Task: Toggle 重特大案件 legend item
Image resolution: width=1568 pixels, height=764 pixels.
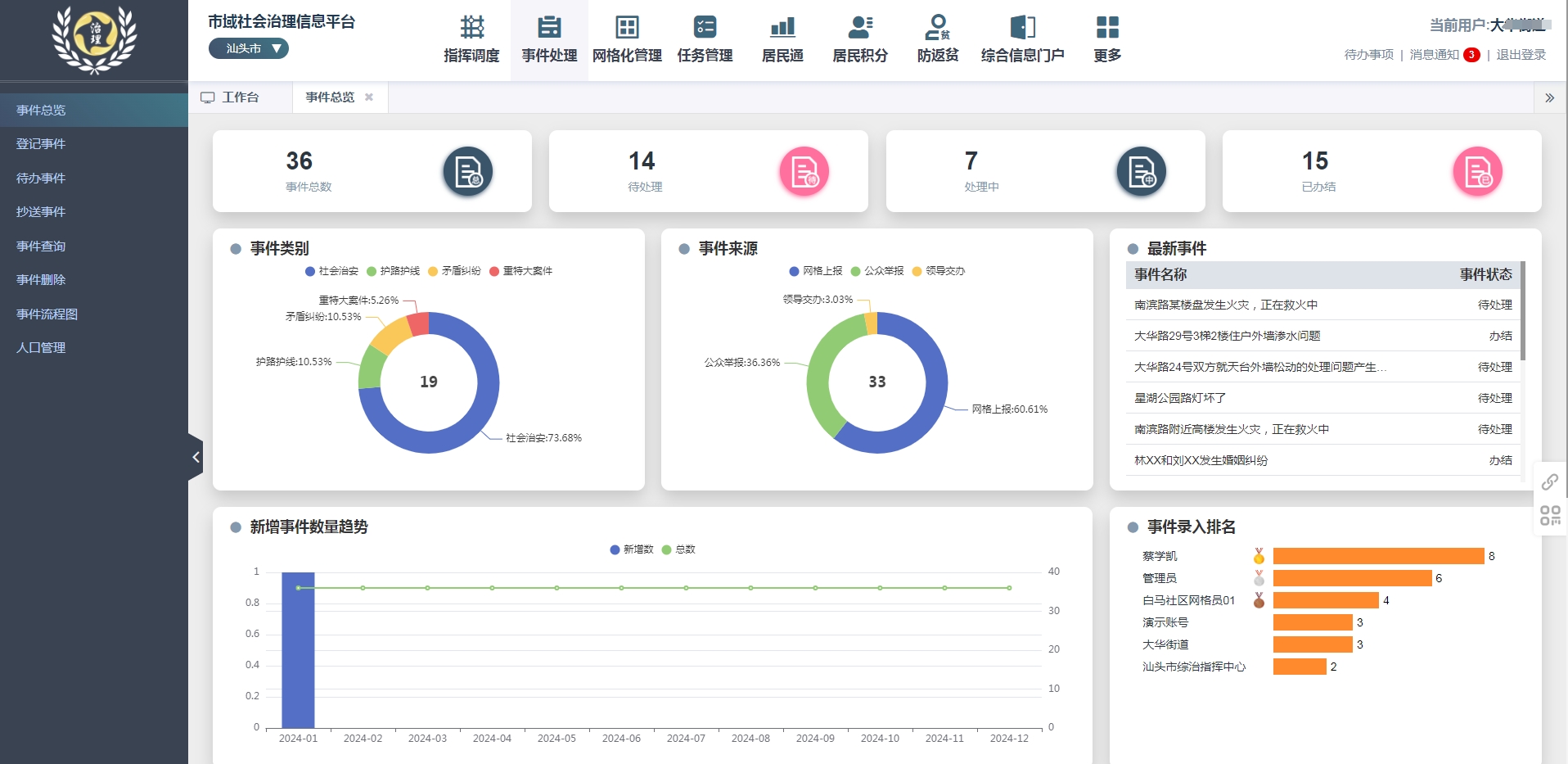Action: point(520,271)
